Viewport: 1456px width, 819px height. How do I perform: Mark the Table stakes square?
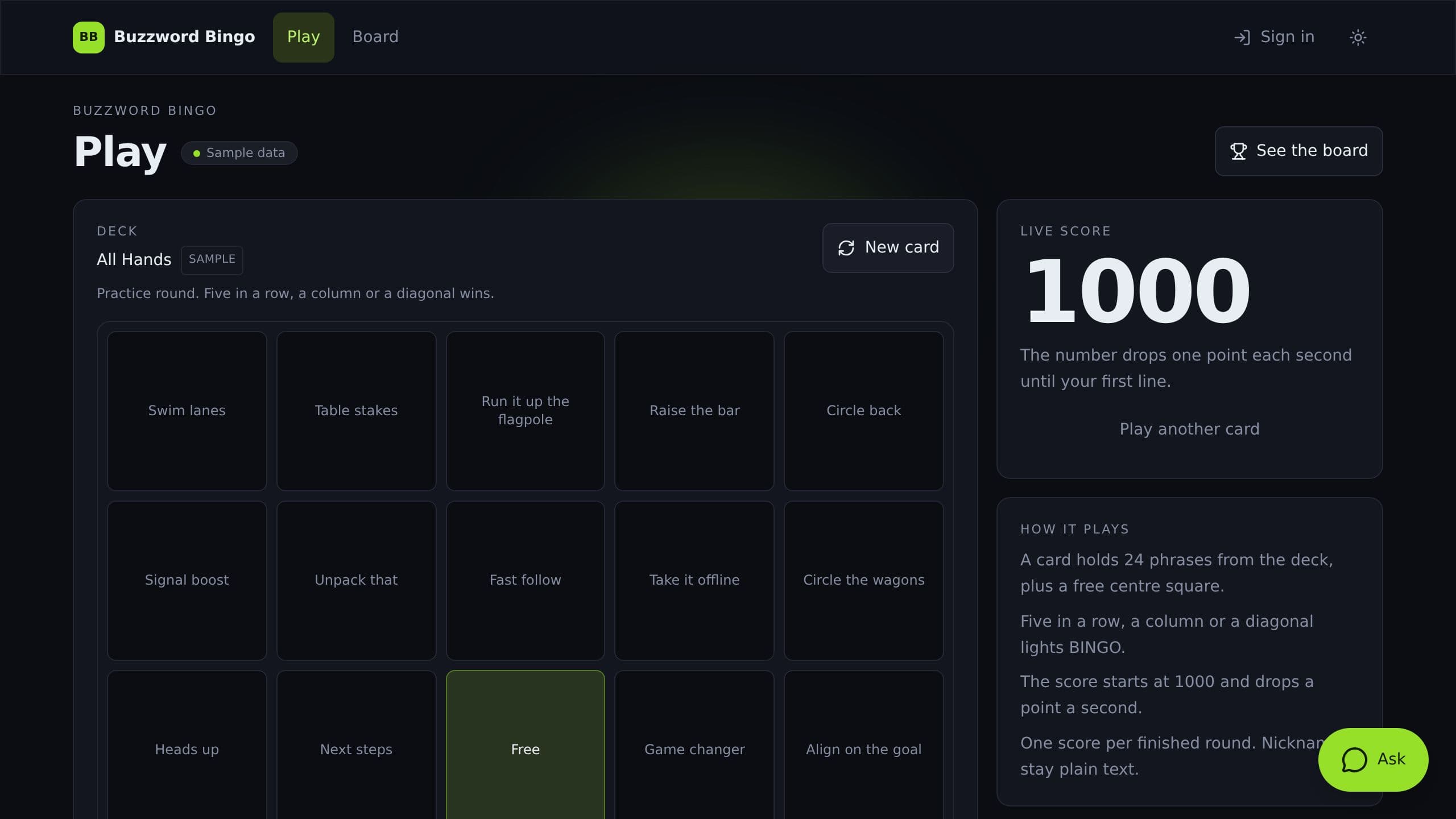pos(356,411)
